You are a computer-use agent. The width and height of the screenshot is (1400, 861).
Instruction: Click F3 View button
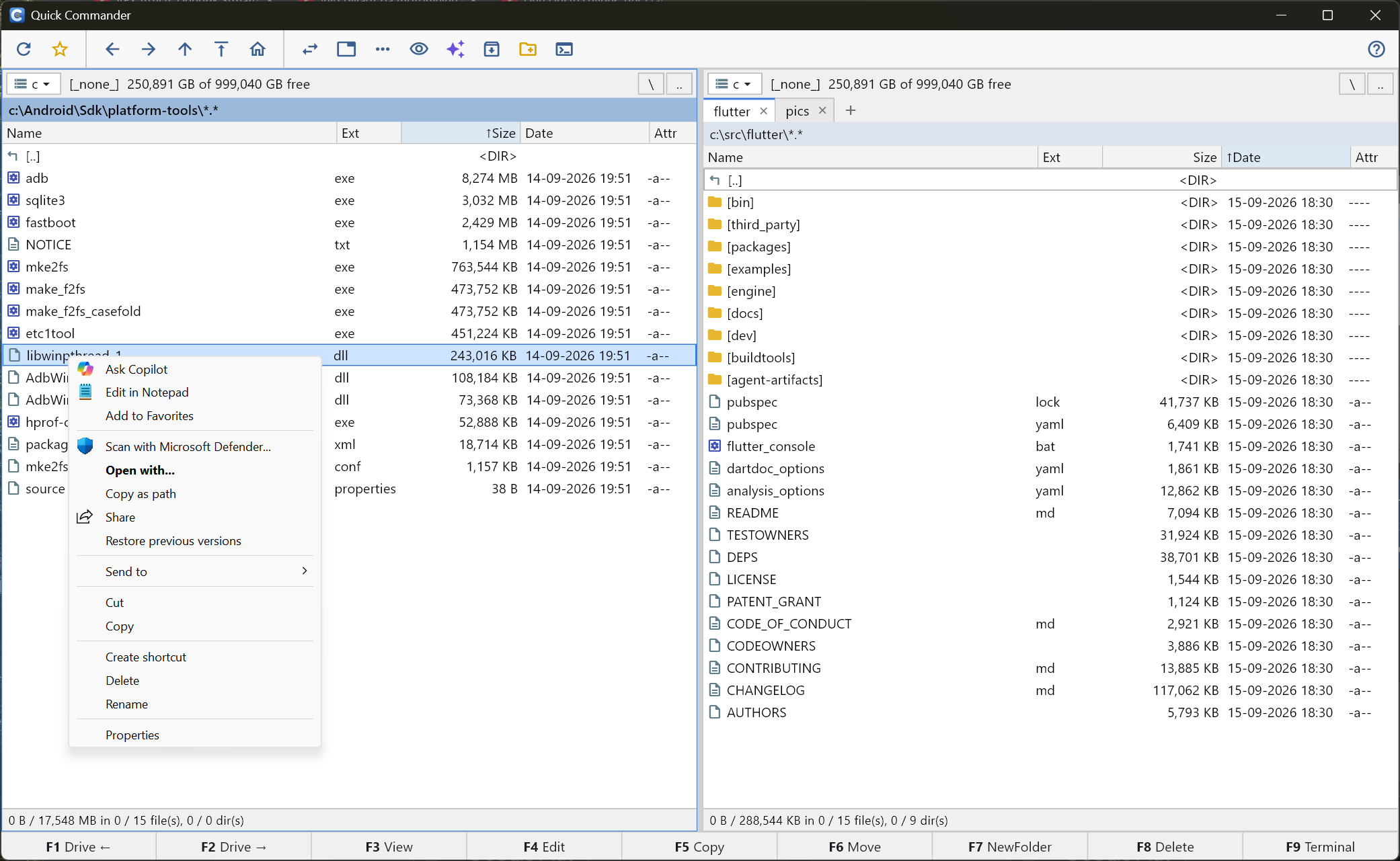coord(389,847)
